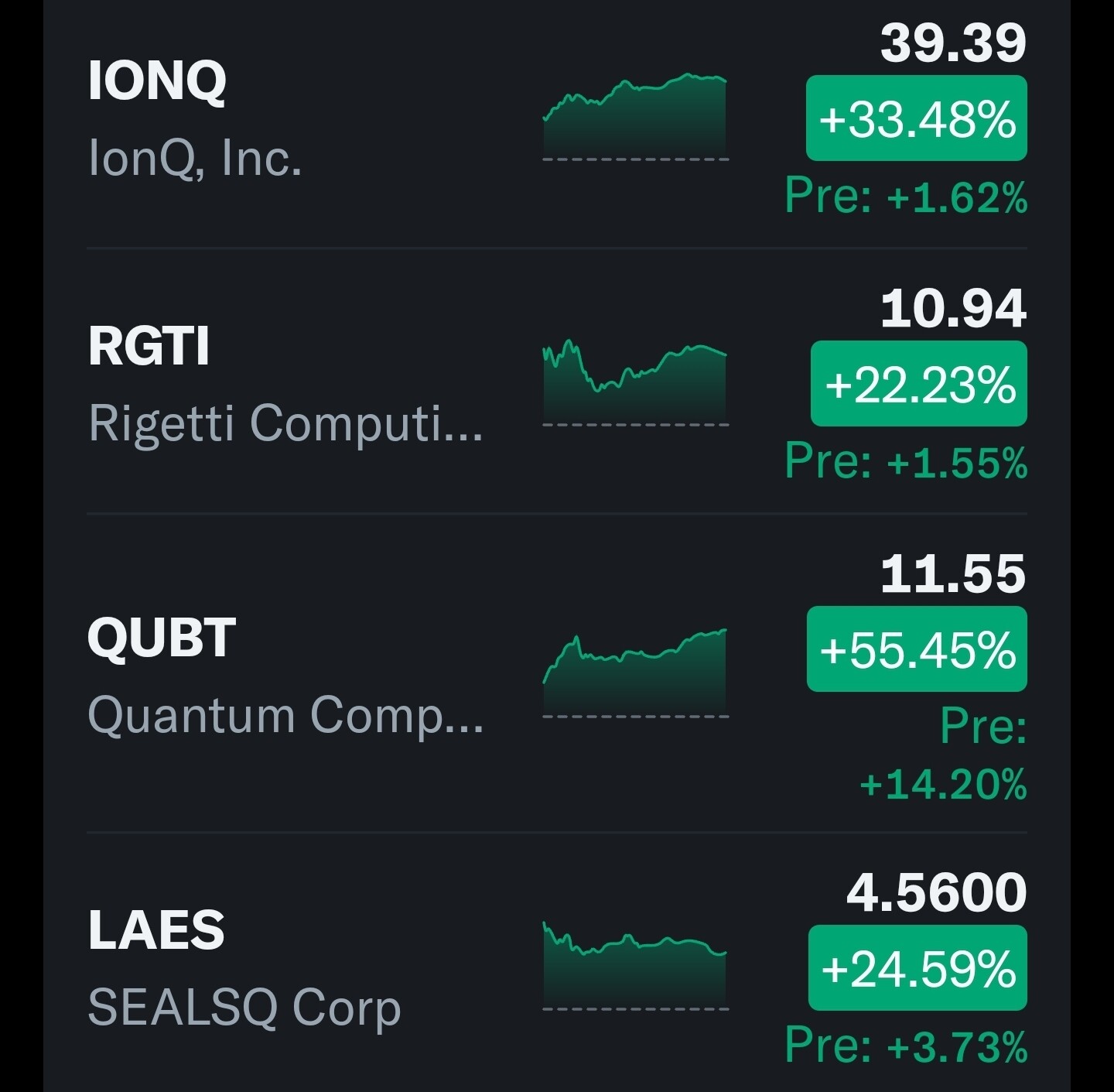This screenshot has width=1114, height=1092.
Task: Select IonQ, Inc. company name
Action: [x=195, y=158]
